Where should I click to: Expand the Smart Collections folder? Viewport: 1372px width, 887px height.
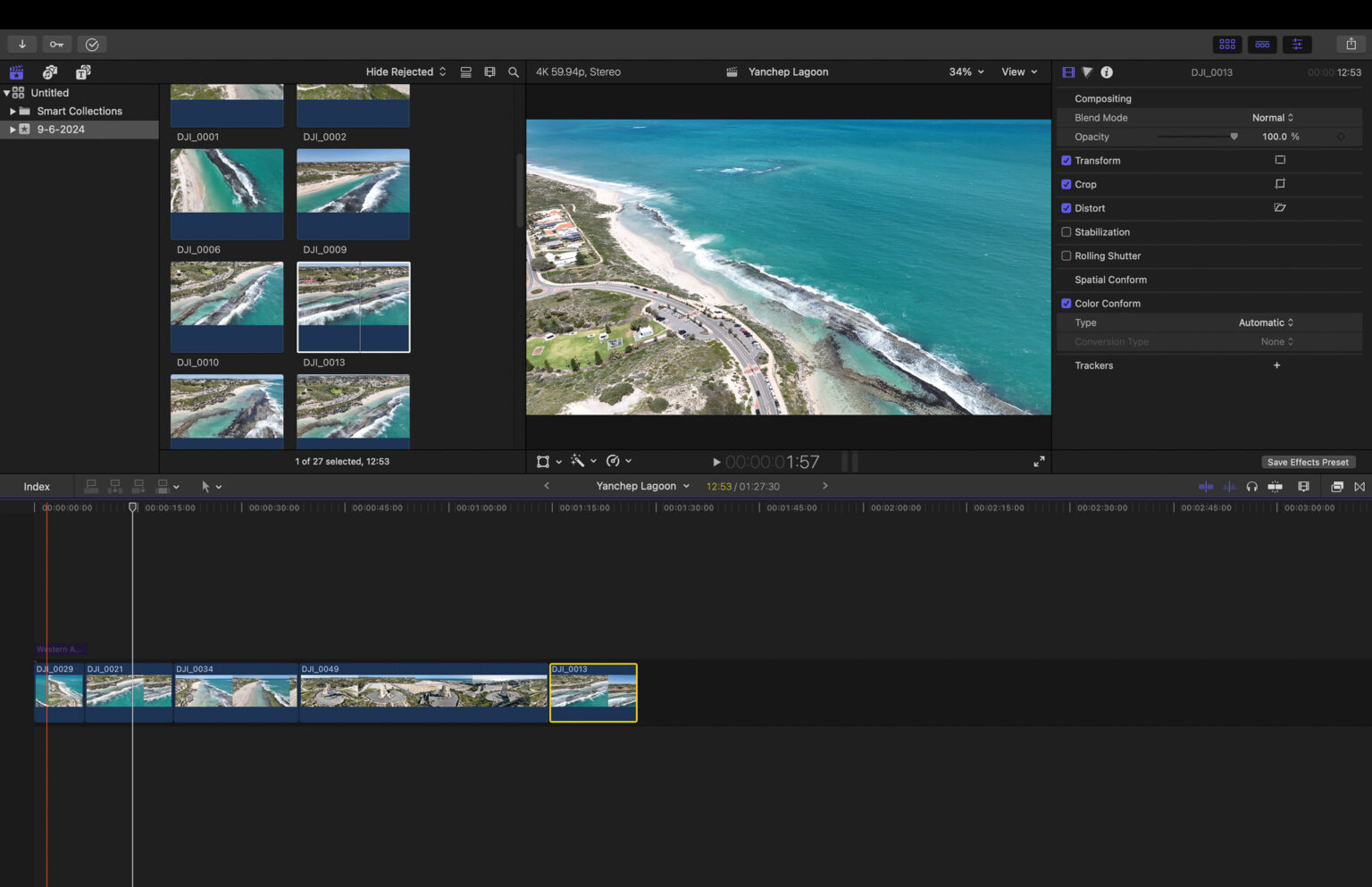12,111
